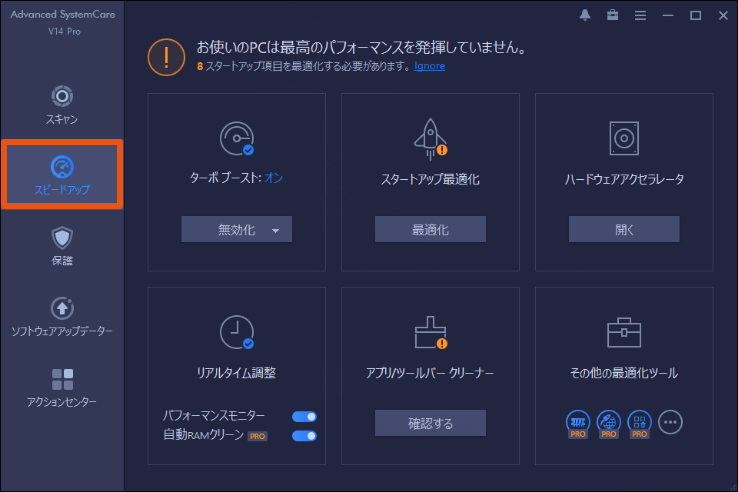The width and height of the screenshot is (738, 492).
Task: Click the アプリ/ツールバー クリーナー brush icon
Action: [431, 332]
